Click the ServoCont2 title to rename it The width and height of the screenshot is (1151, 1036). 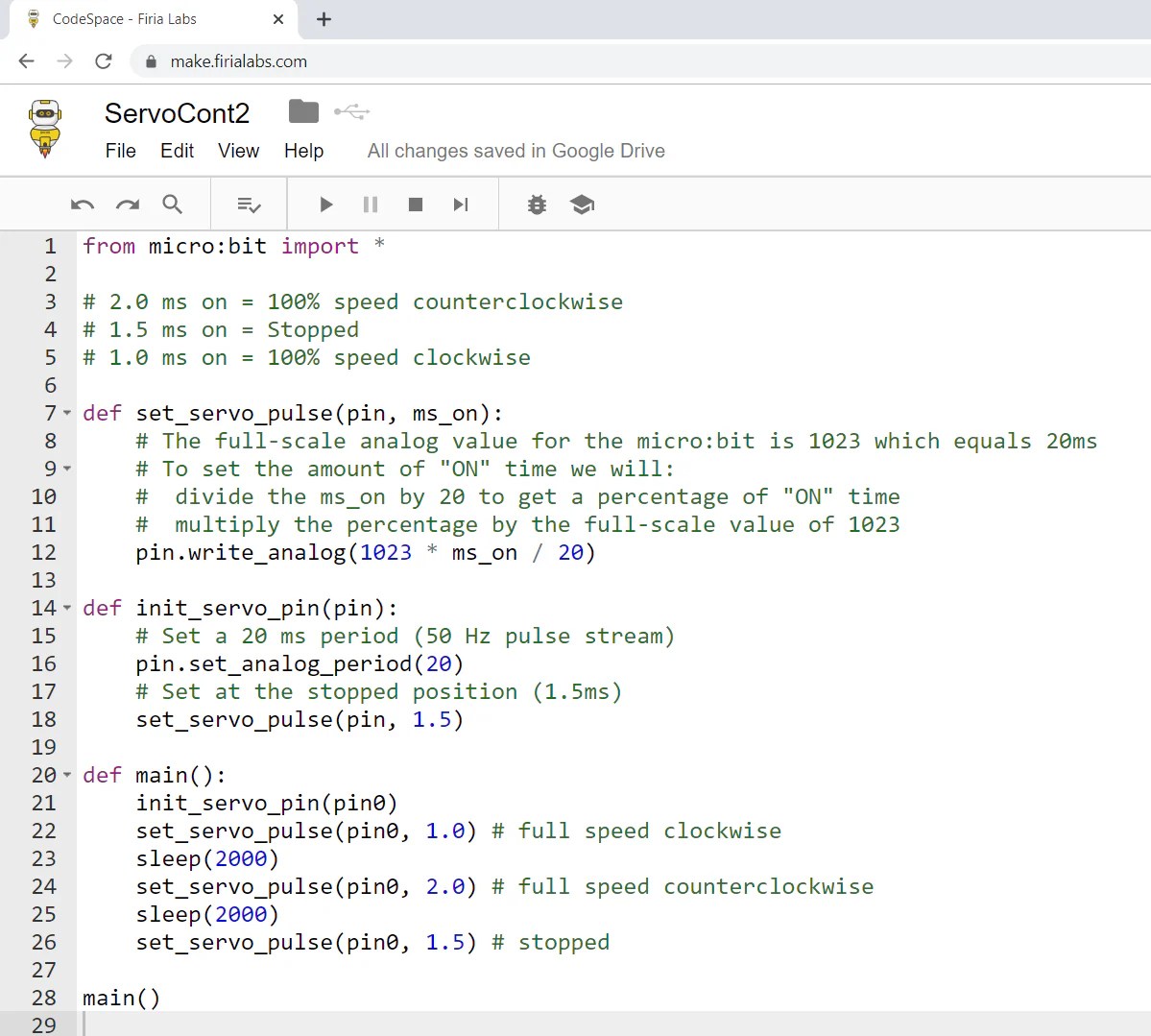tap(177, 113)
